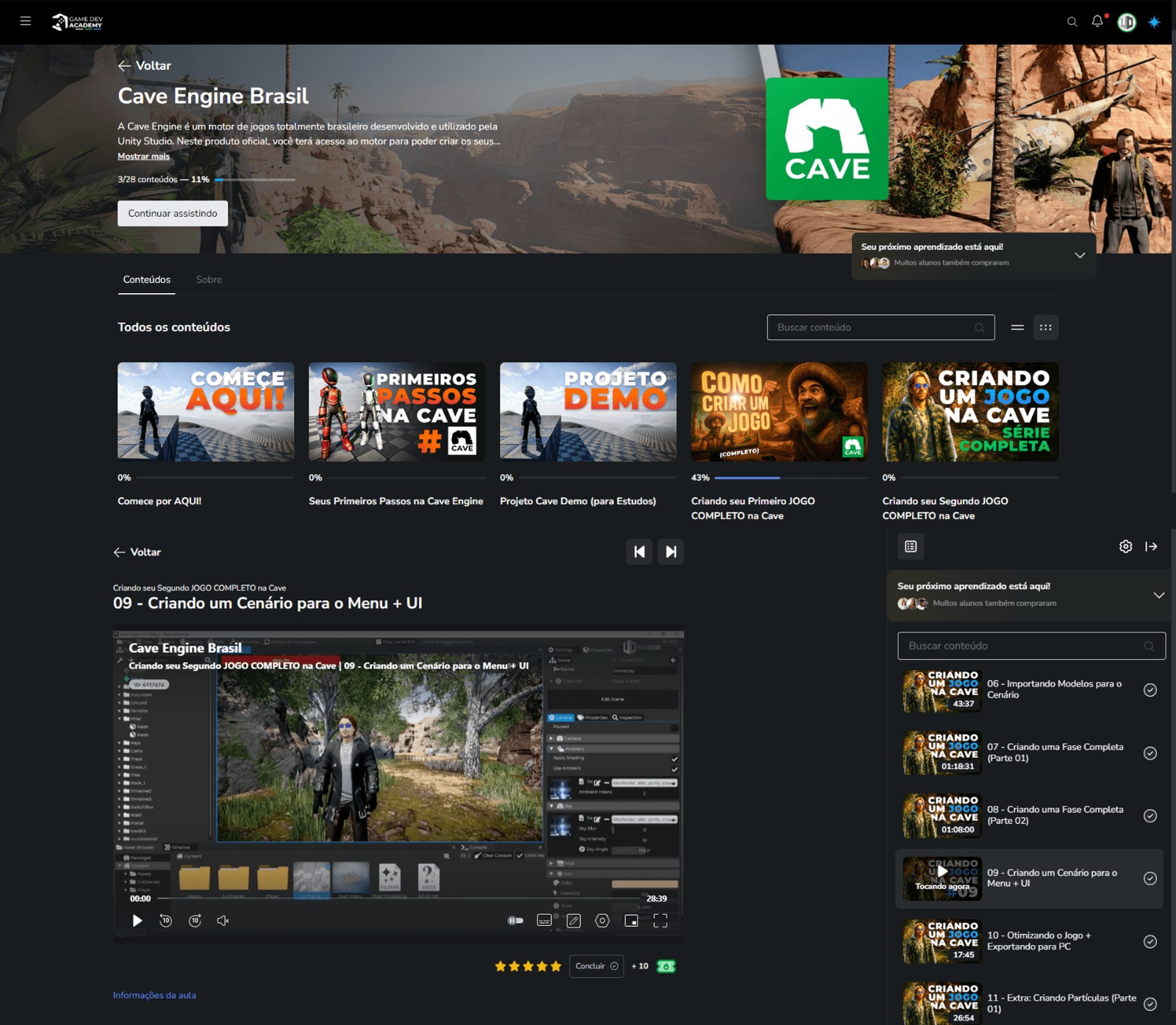Rate the lesson one star
This screenshot has height=1025, width=1176.
501,966
